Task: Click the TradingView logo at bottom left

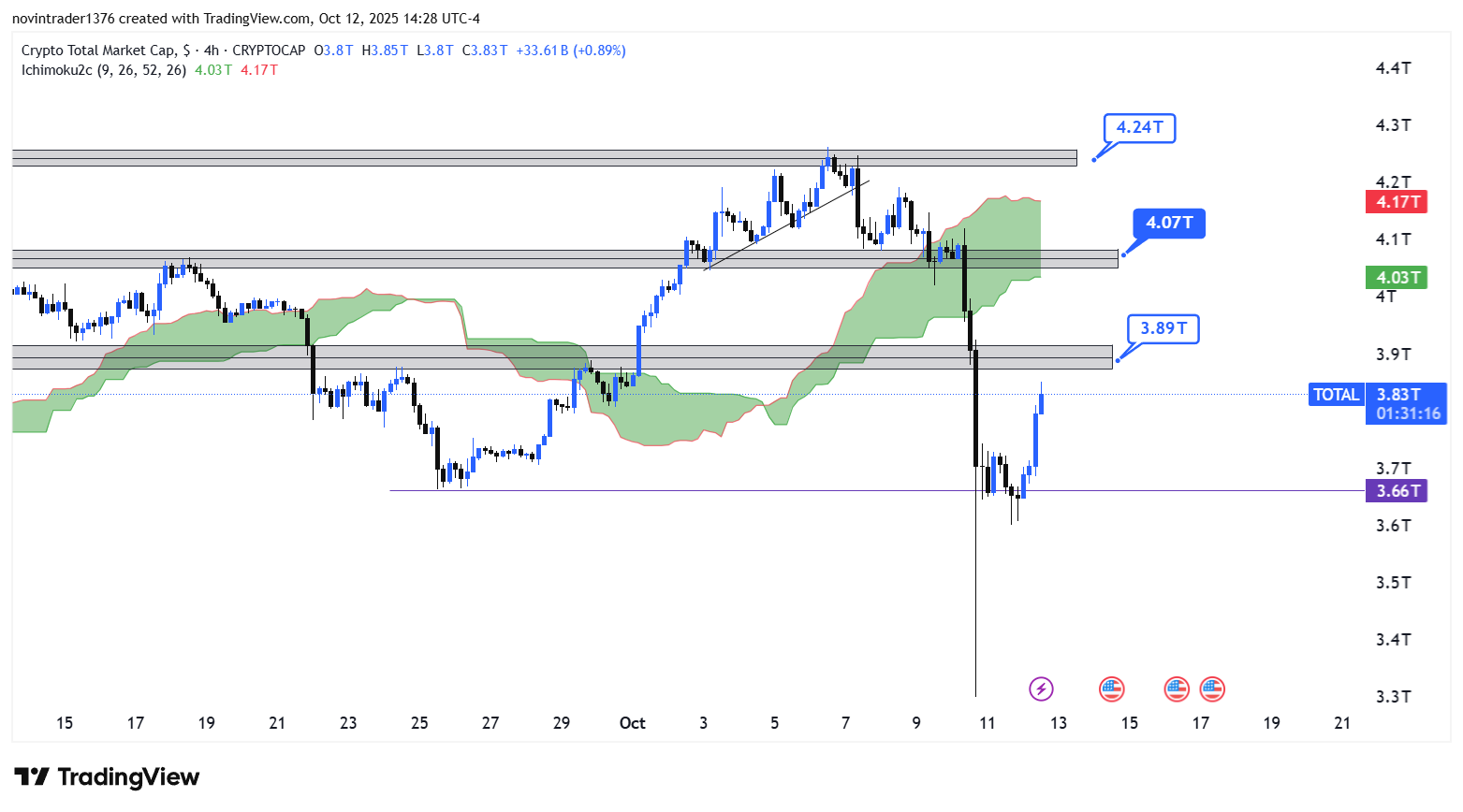Action: point(107,777)
